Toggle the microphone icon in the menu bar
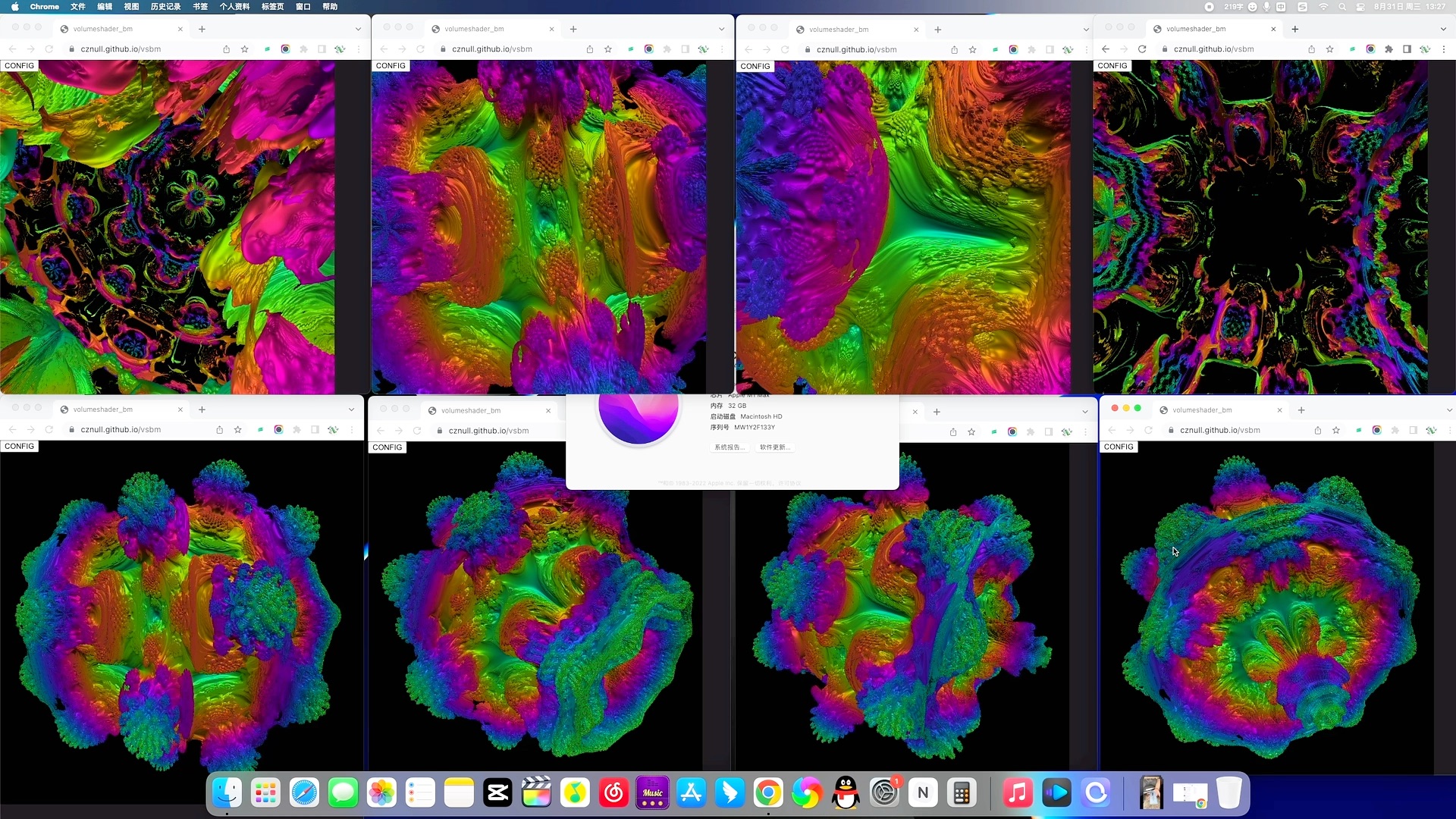 point(1265,6)
